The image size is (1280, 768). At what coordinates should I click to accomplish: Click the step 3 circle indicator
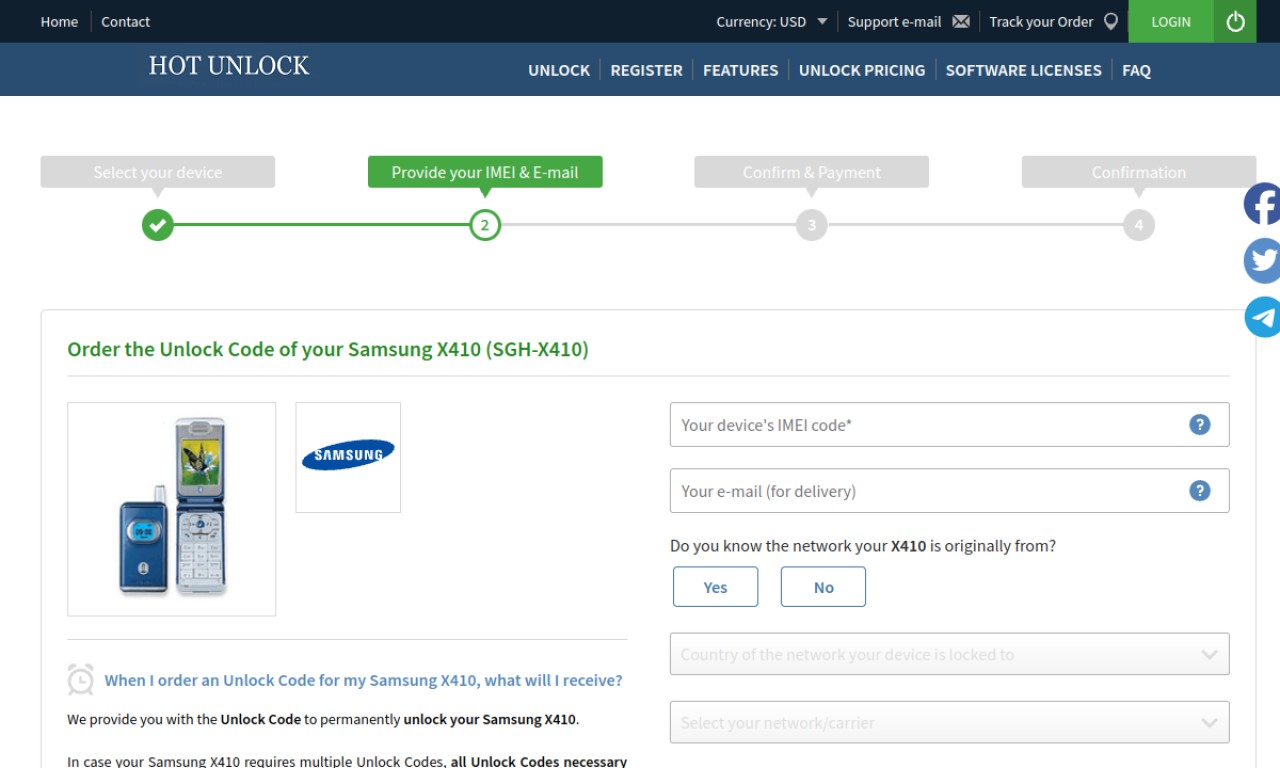pyautogui.click(x=811, y=225)
